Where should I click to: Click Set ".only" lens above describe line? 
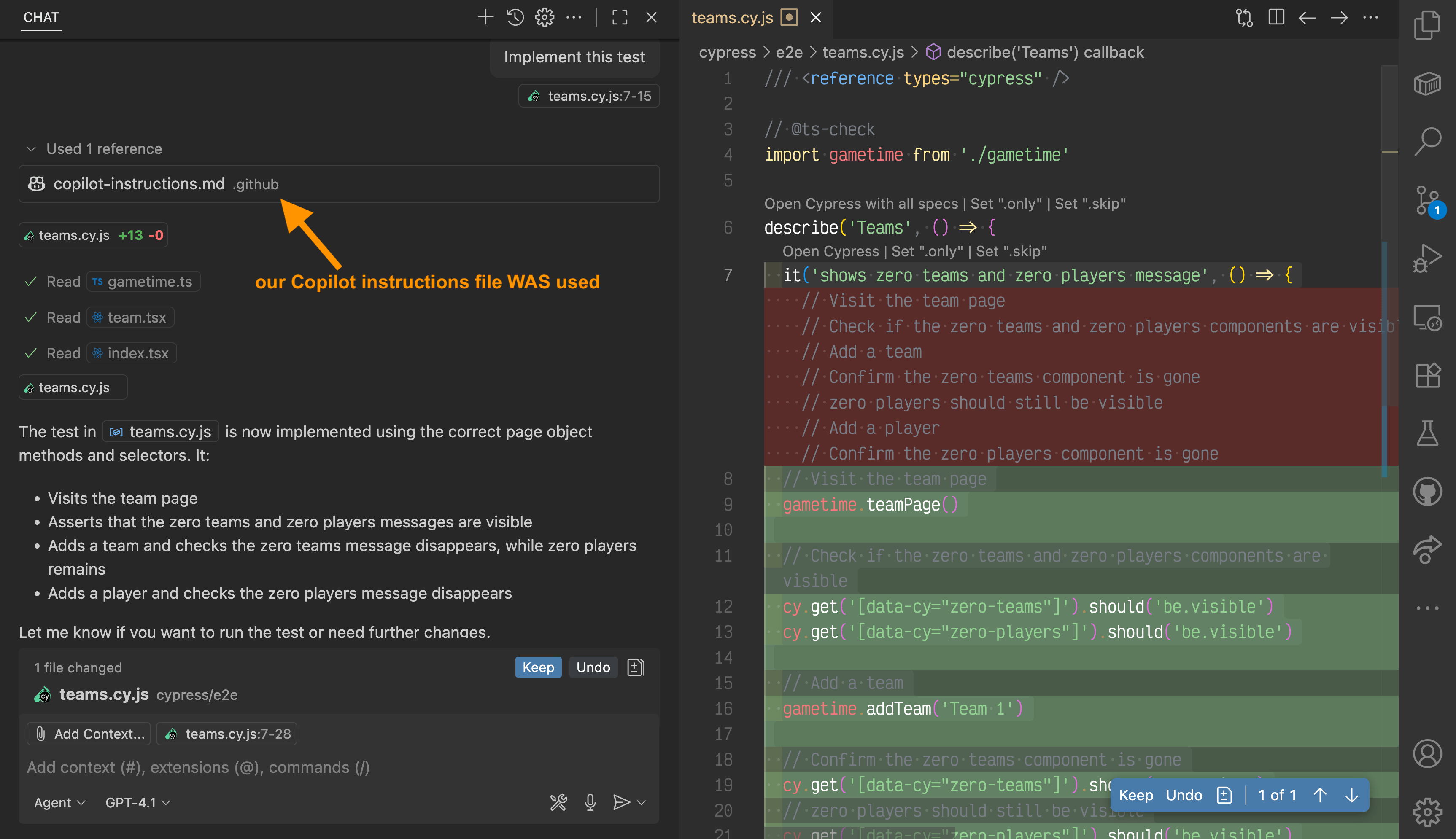tap(1006, 203)
